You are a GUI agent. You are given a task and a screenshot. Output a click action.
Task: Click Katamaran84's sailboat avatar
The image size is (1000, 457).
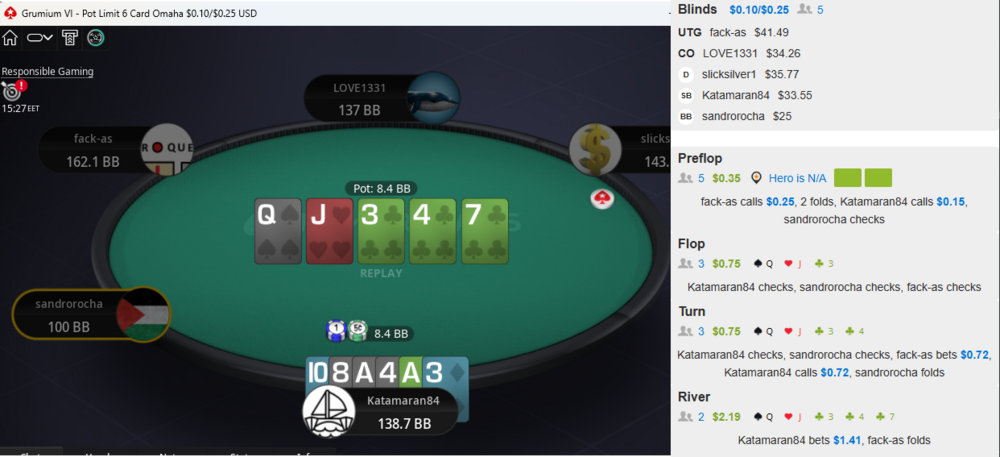(328, 411)
